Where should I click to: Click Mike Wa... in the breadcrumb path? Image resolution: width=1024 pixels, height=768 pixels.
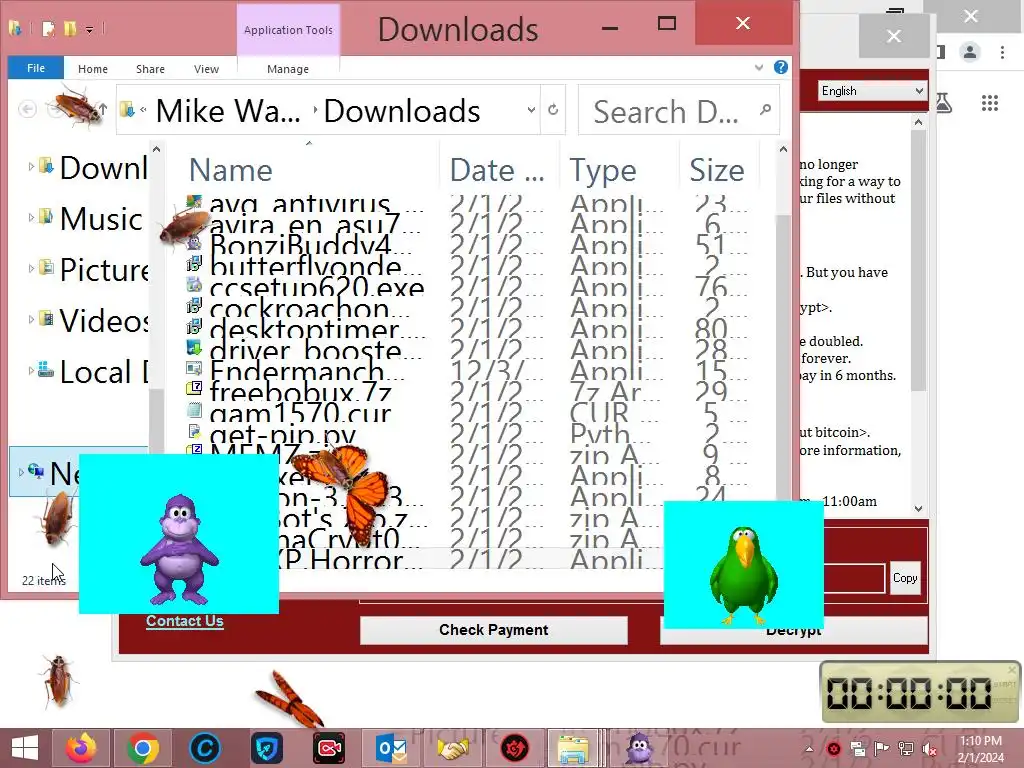point(228,110)
